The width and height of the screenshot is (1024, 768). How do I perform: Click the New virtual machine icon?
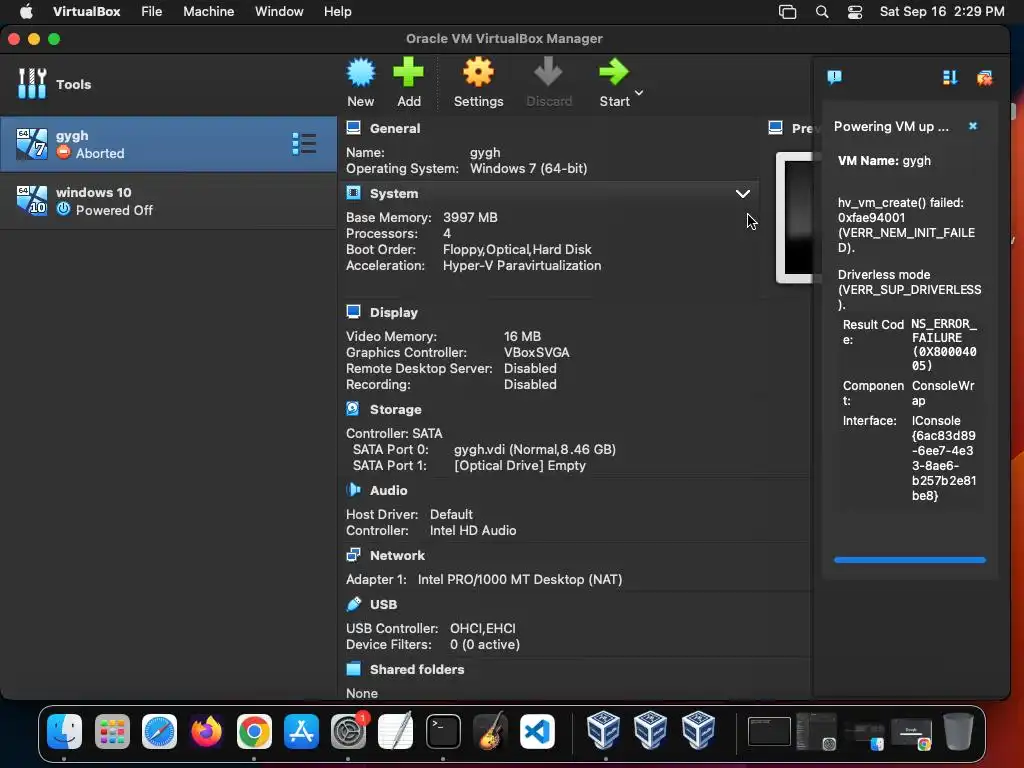[x=360, y=72]
